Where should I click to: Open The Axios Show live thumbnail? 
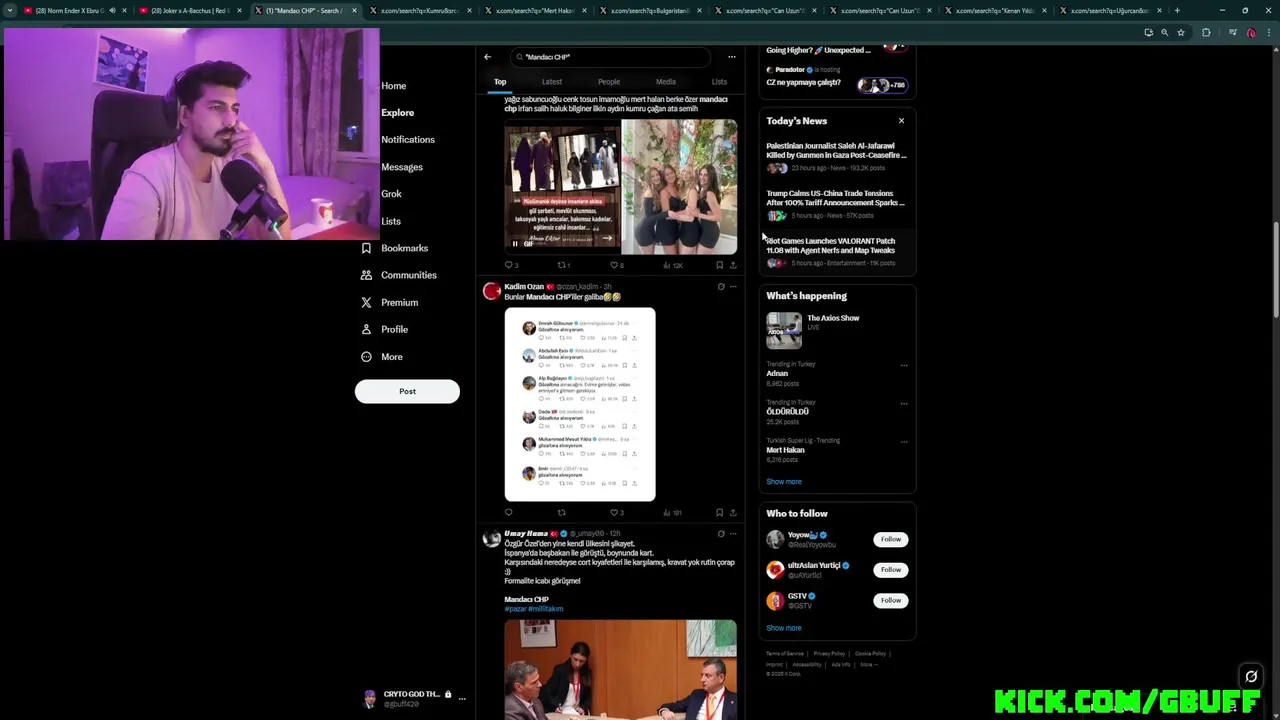point(784,330)
